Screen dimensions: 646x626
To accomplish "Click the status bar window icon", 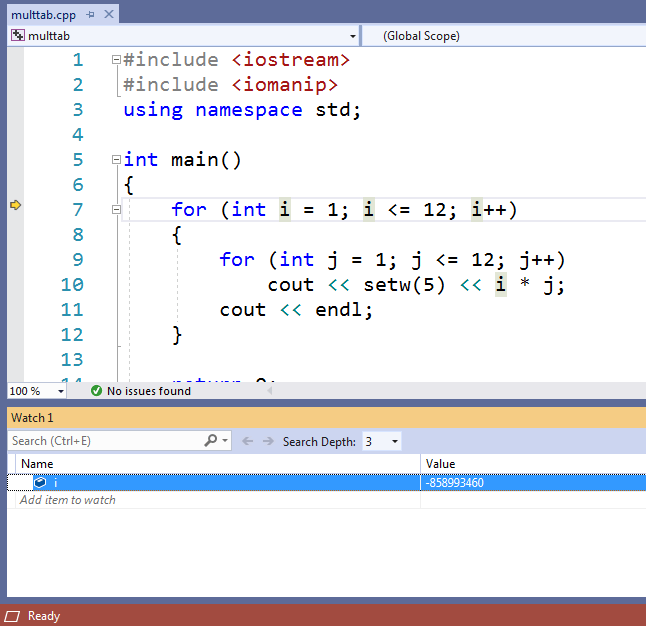I will pyautogui.click(x=12, y=616).
